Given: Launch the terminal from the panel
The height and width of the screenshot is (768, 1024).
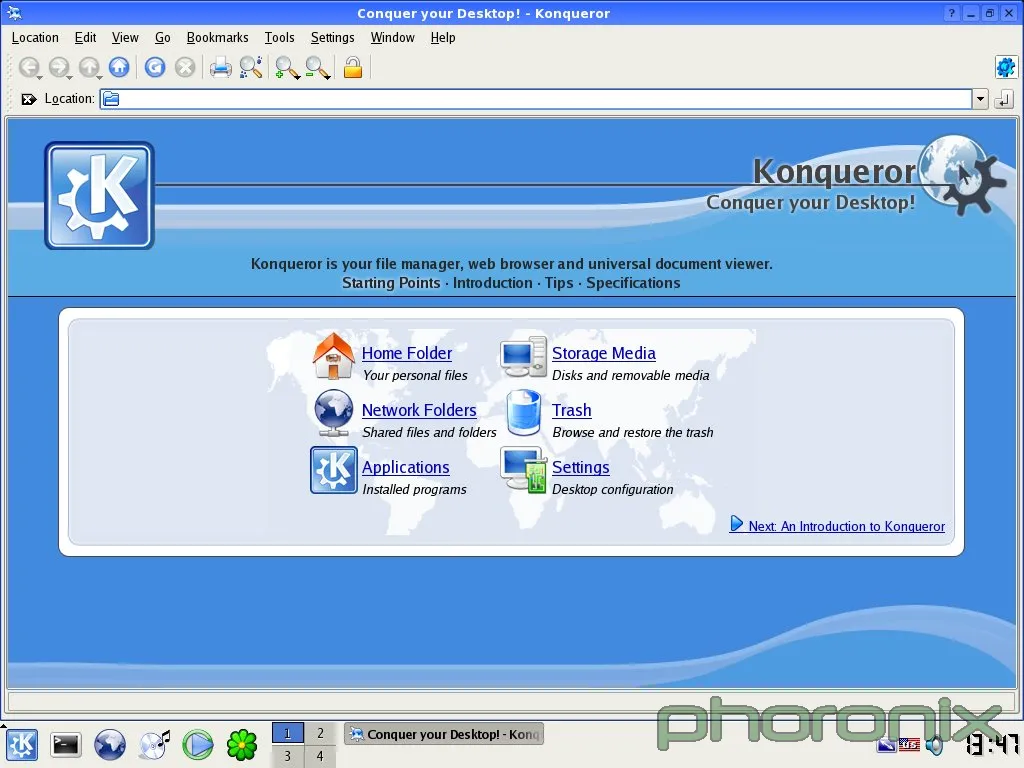Looking at the screenshot, I should tap(65, 744).
